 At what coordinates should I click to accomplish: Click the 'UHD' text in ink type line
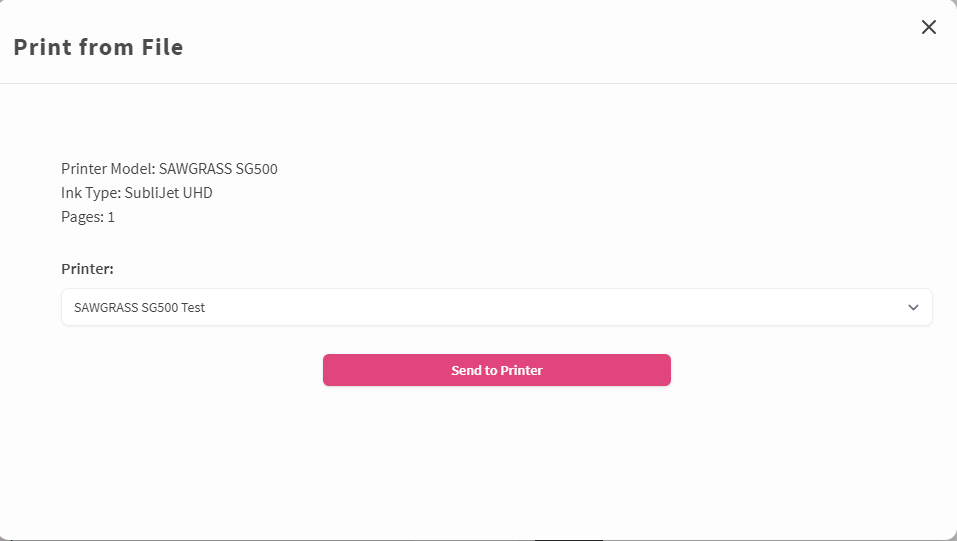click(x=198, y=193)
